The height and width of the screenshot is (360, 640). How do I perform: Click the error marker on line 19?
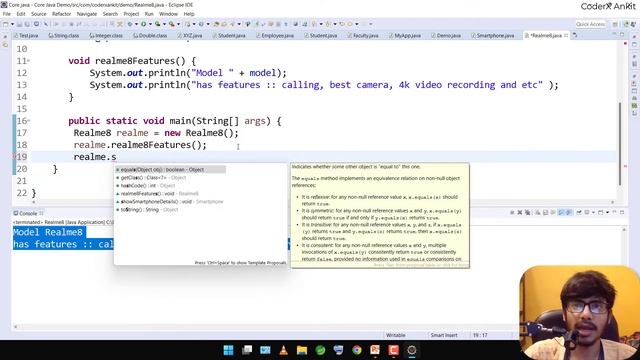click(14, 157)
